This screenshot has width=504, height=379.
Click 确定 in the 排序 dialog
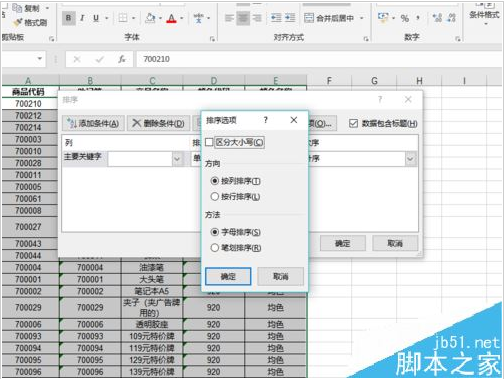point(343,243)
